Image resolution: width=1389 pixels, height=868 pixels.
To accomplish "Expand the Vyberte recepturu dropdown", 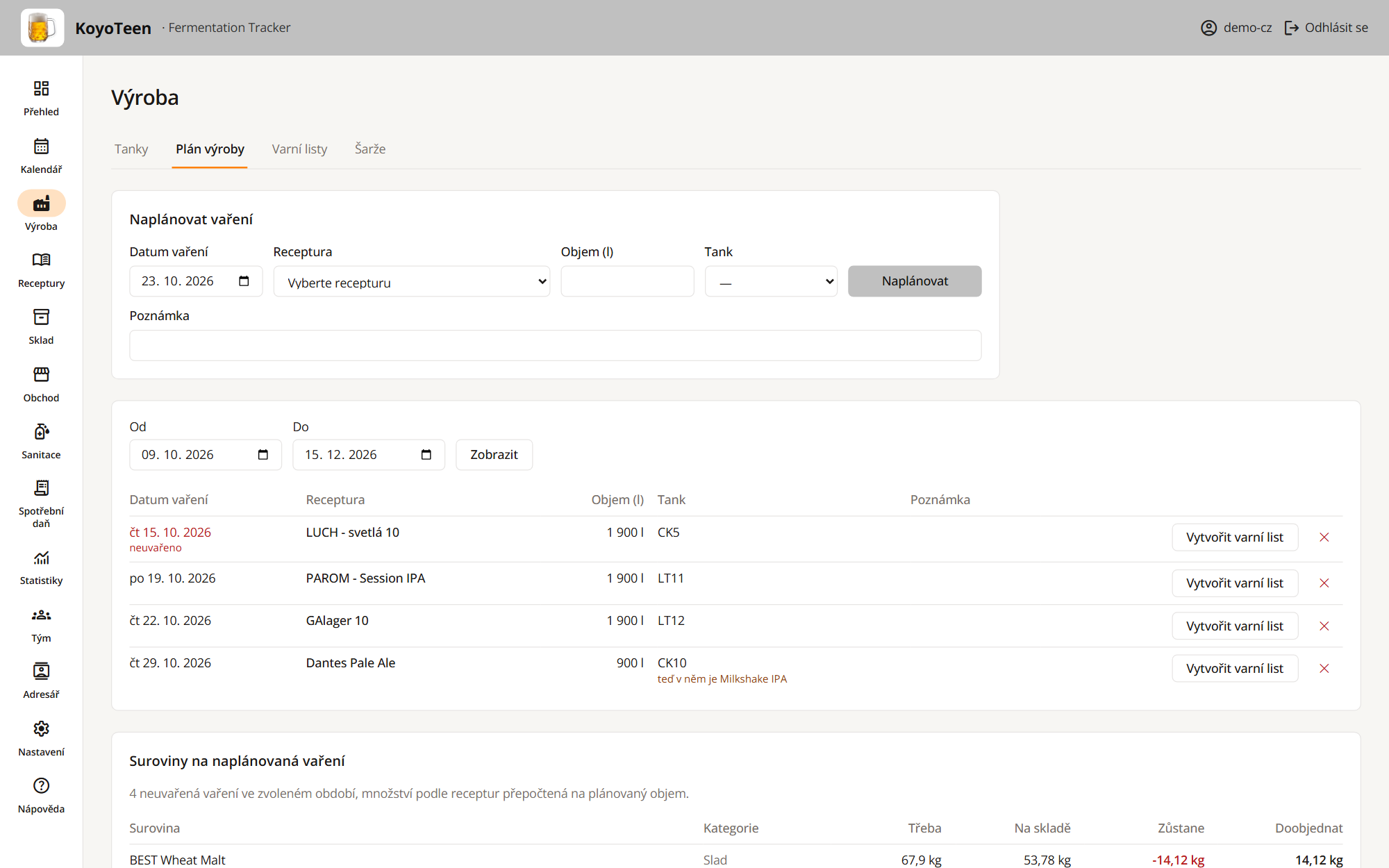I will click(412, 281).
